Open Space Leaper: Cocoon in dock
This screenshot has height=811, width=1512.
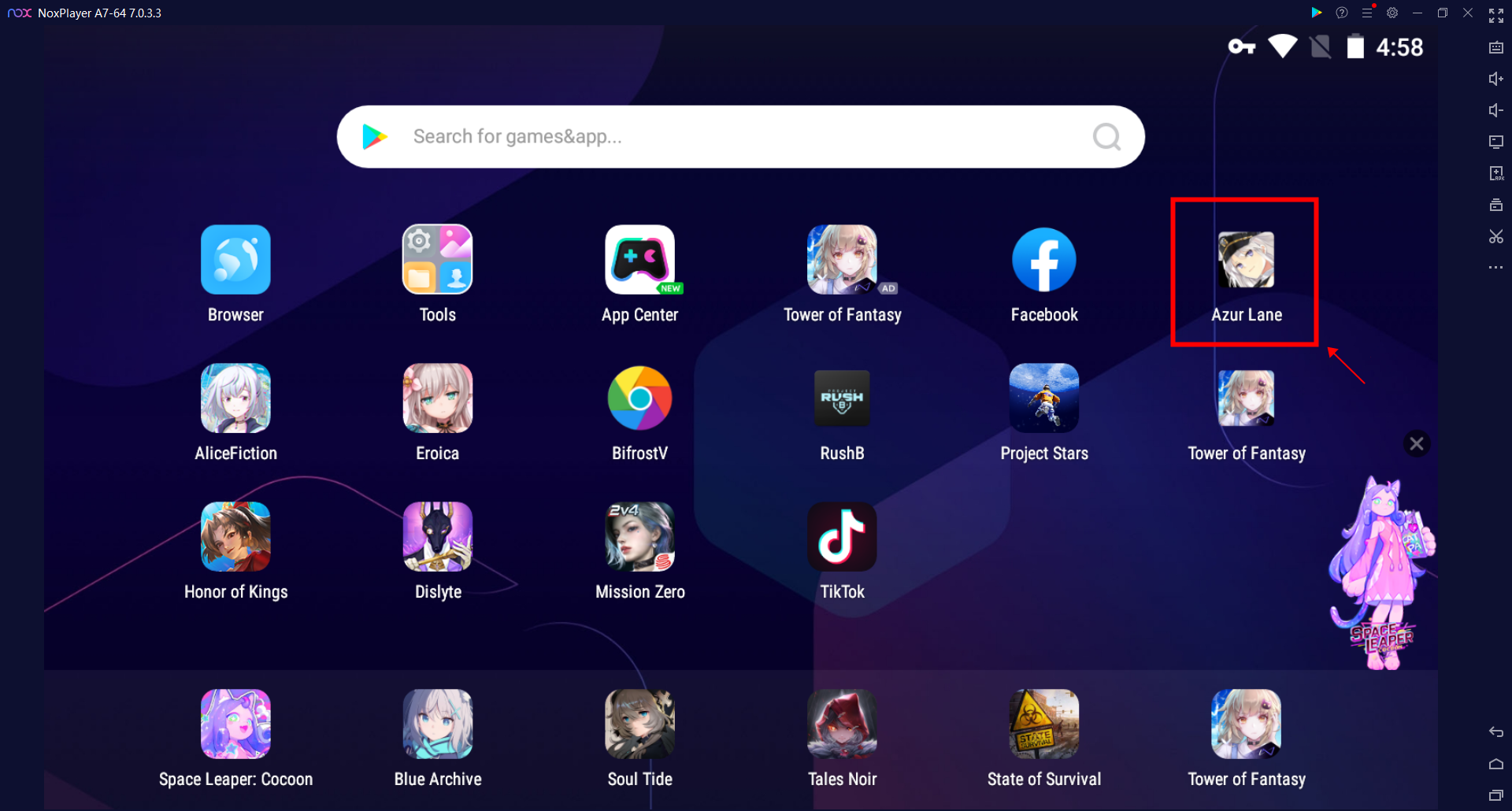pos(235,724)
